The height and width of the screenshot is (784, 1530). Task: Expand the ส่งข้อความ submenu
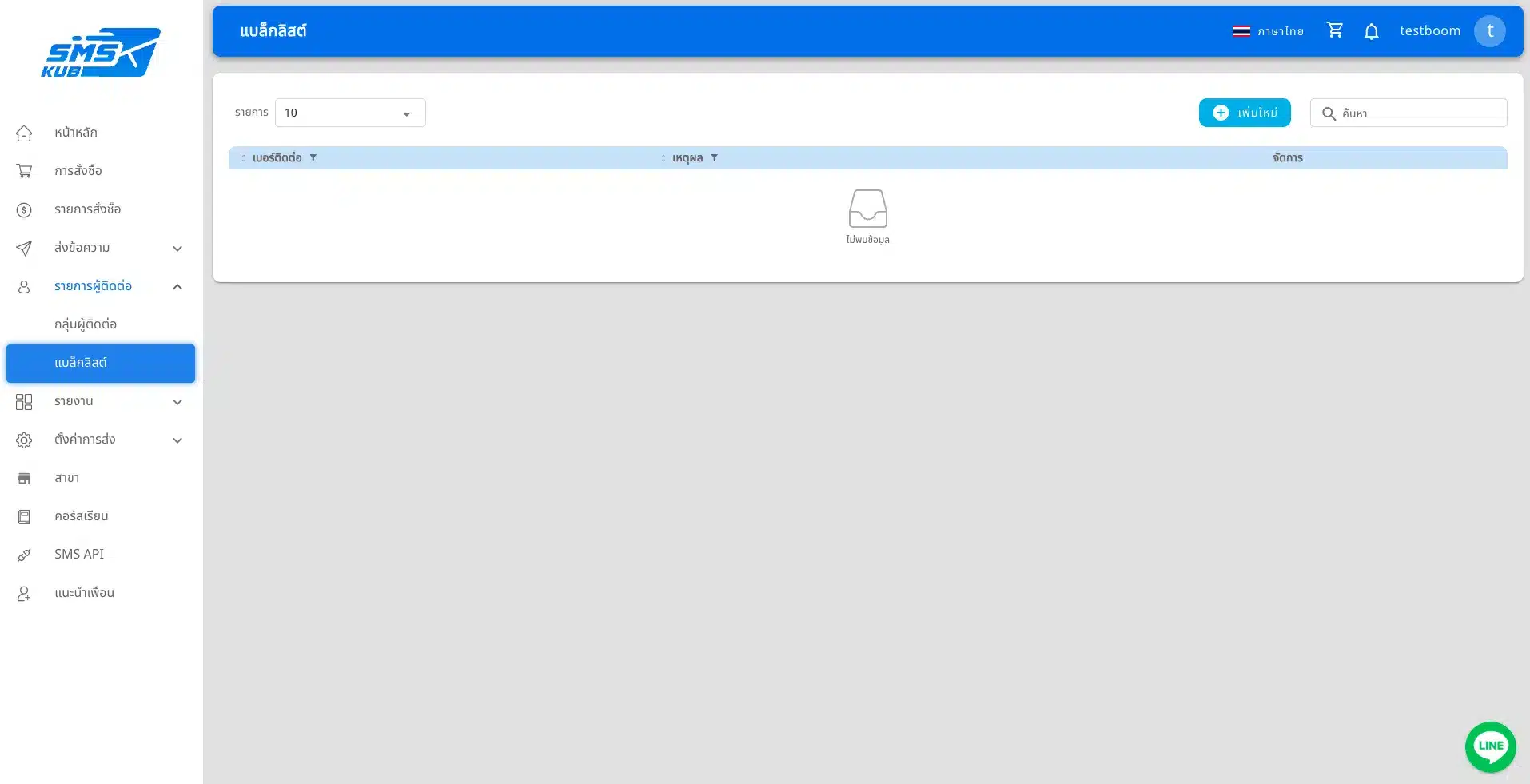177,249
